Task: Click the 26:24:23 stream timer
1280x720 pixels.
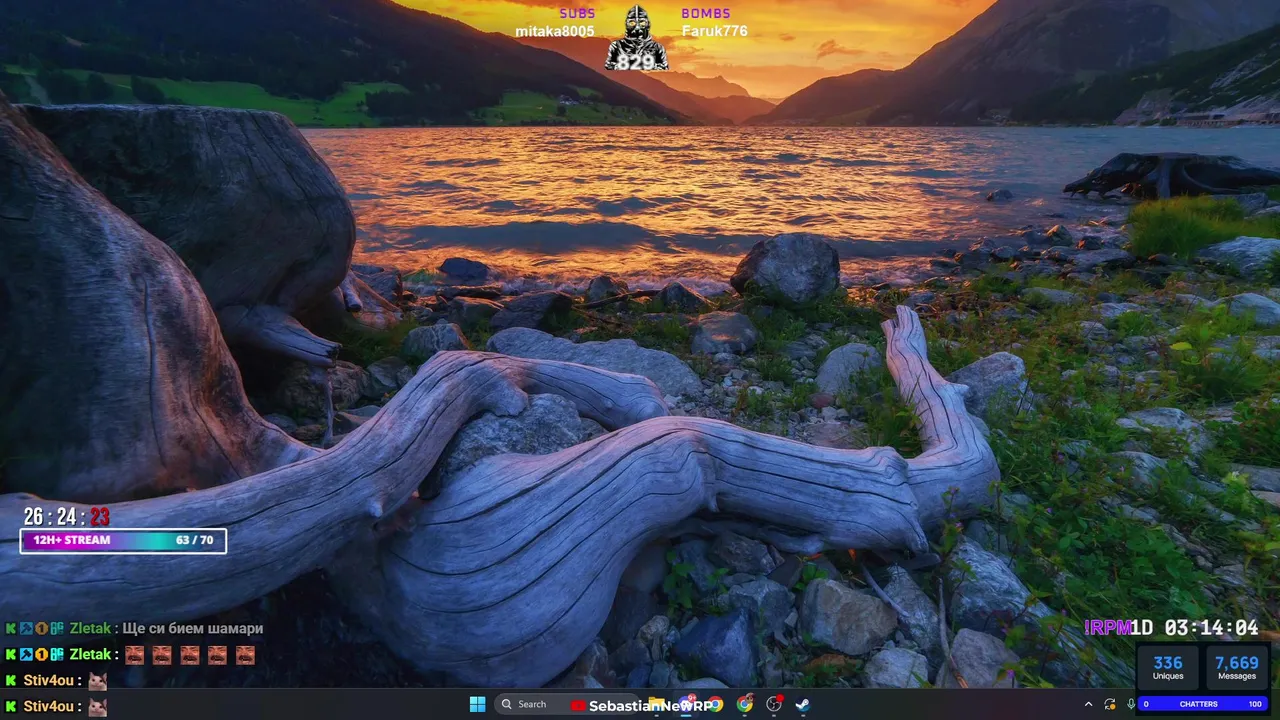Action: pos(67,517)
